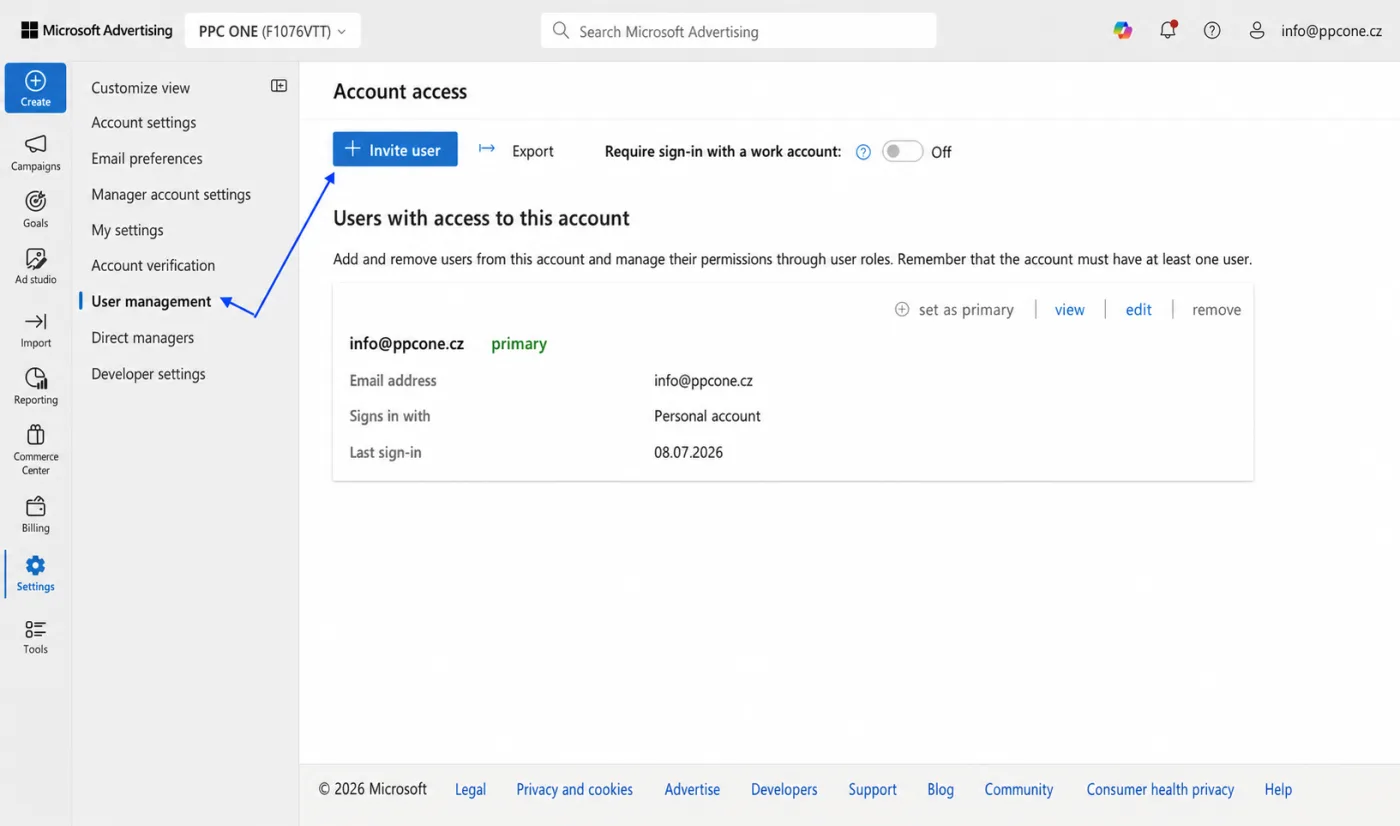1400x826 pixels.
Task: Open Consumer health privacy footer link
Action: [x=1160, y=789]
